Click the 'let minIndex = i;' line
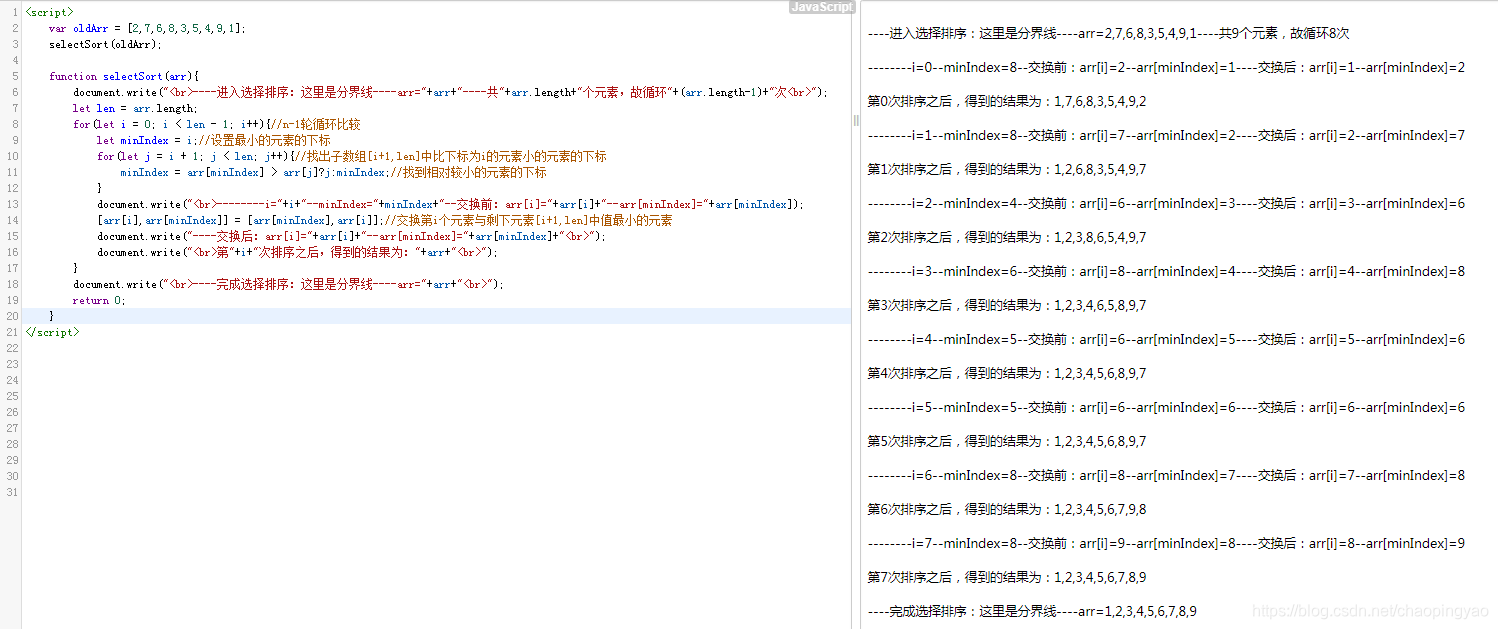Image resolution: width=1498 pixels, height=629 pixels. pos(214,140)
